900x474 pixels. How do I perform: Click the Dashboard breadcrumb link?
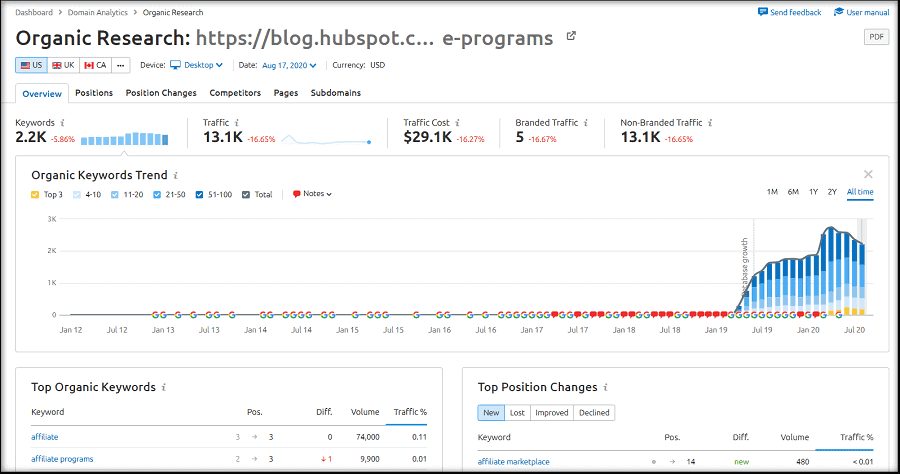[34, 13]
